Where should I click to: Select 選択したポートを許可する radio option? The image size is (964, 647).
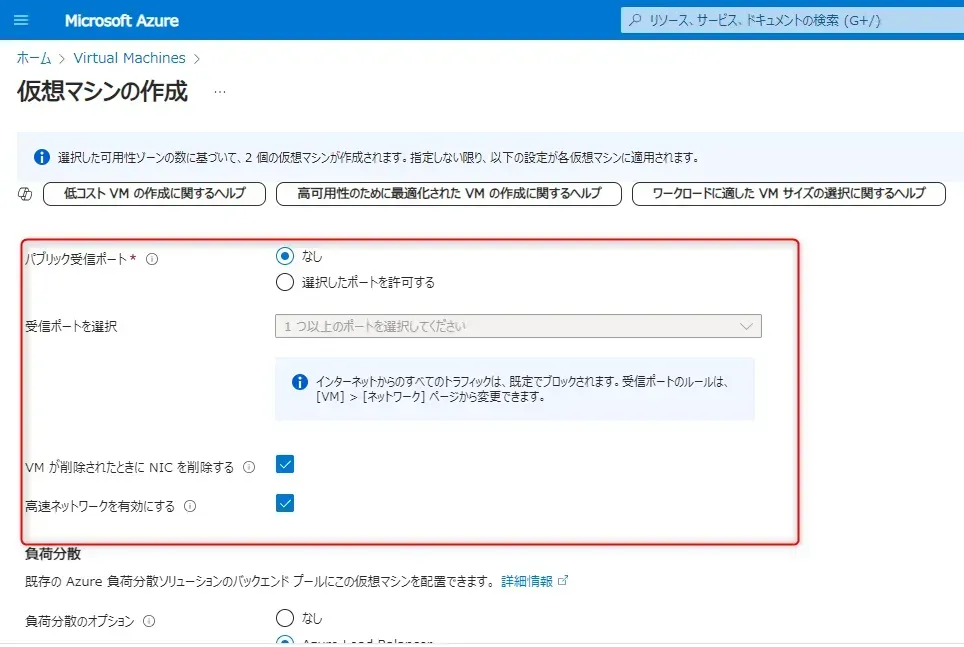pyautogui.click(x=285, y=282)
